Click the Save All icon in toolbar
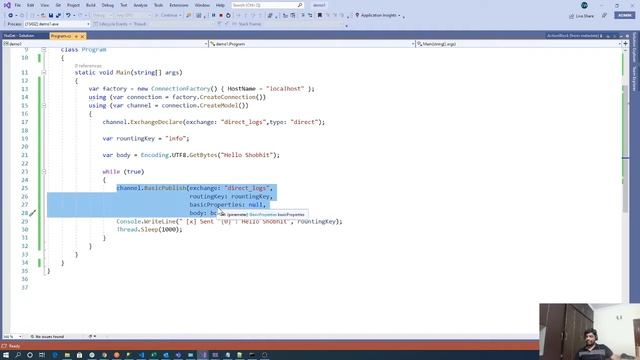This screenshot has width=640, height=360. pyautogui.click(x=58, y=16)
